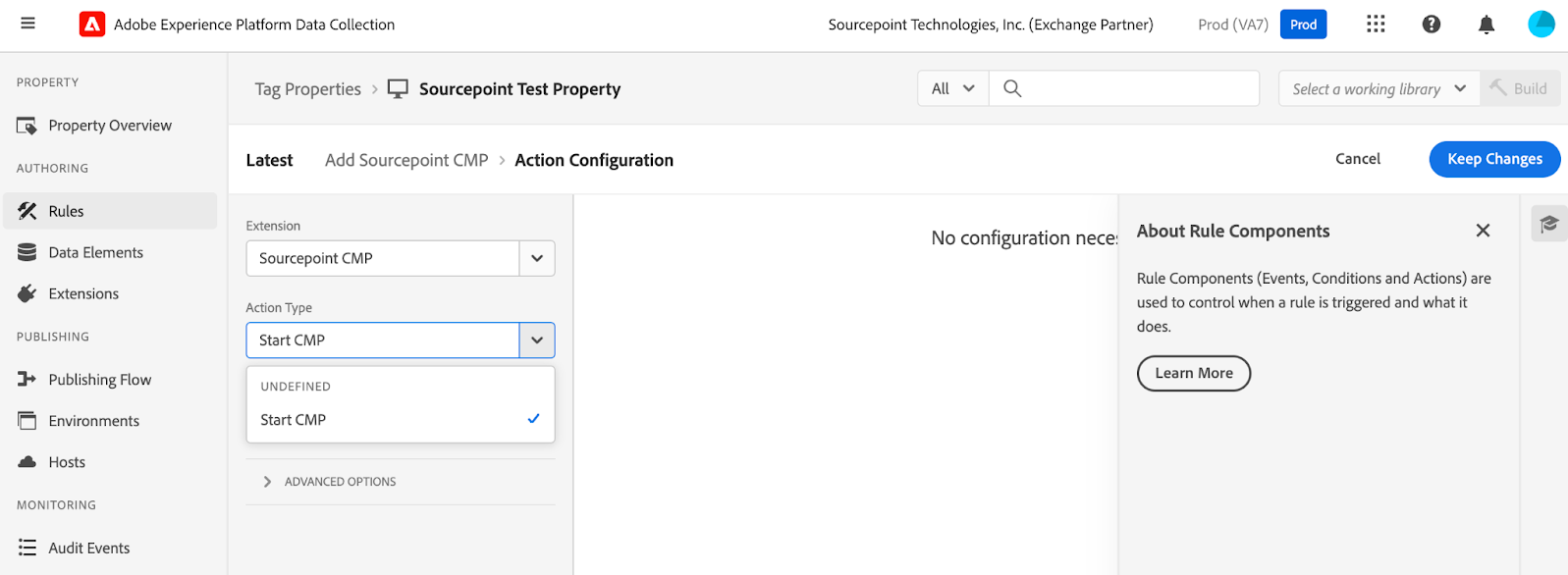Click Adobe Experience Platform Data Collection title
The height and width of the screenshot is (575, 1568).
[254, 25]
